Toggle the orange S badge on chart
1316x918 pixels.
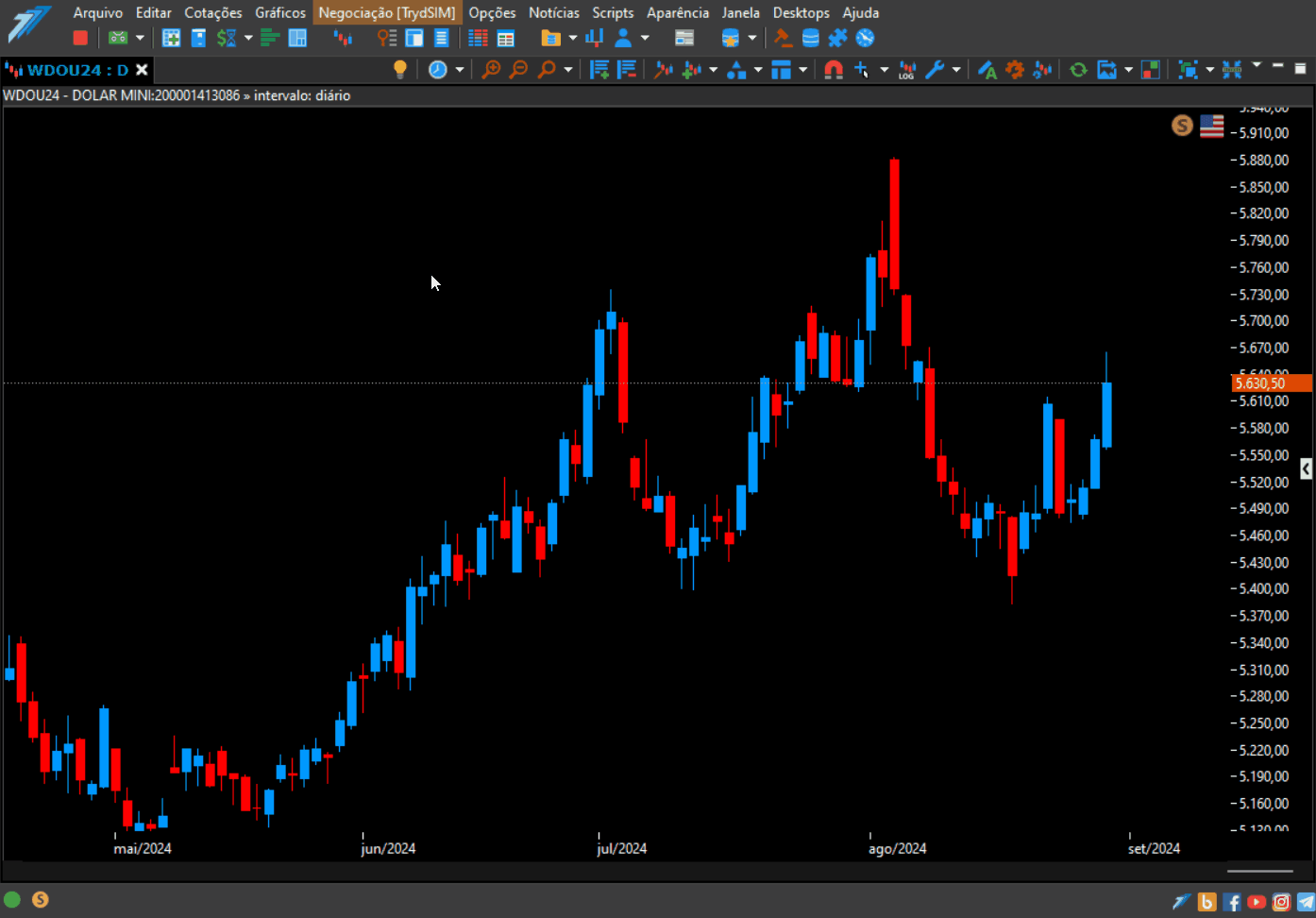coord(1182,125)
